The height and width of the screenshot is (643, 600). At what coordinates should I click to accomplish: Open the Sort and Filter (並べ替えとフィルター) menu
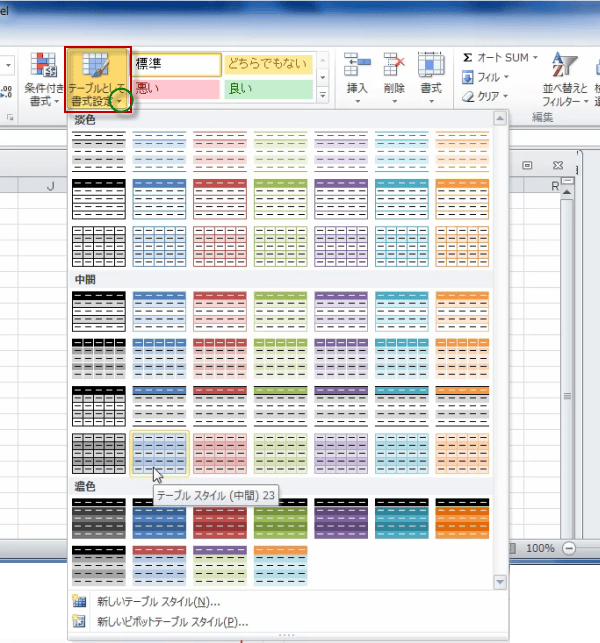tap(565, 79)
